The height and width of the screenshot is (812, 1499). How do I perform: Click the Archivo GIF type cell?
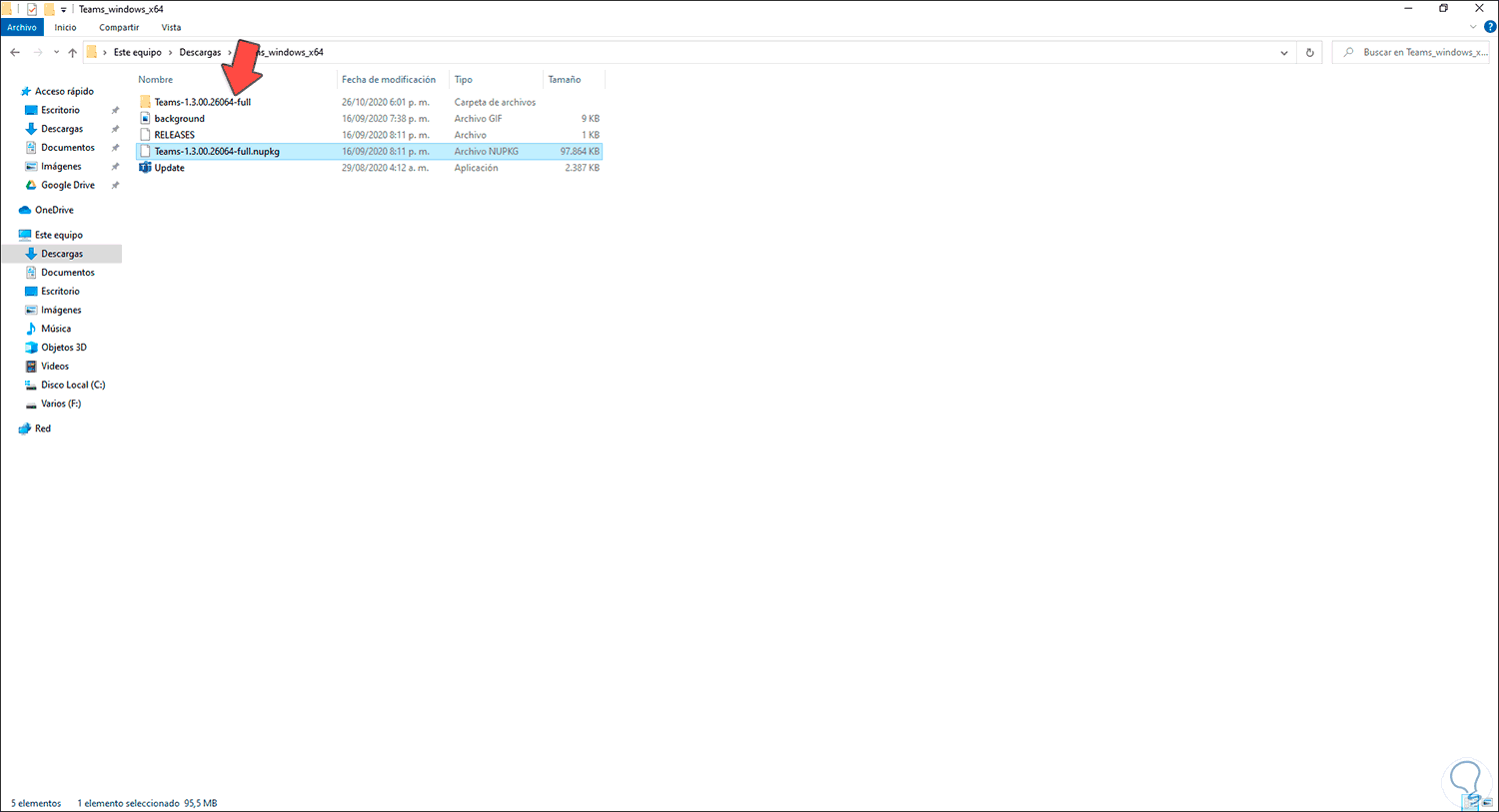(x=479, y=119)
